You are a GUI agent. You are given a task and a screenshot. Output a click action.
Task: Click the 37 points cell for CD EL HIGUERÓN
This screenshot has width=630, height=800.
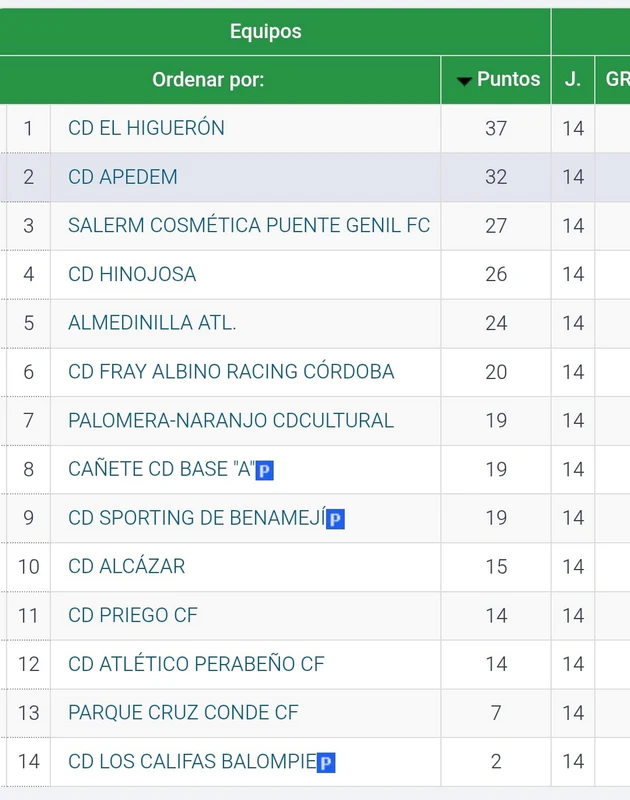tap(496, 128)
